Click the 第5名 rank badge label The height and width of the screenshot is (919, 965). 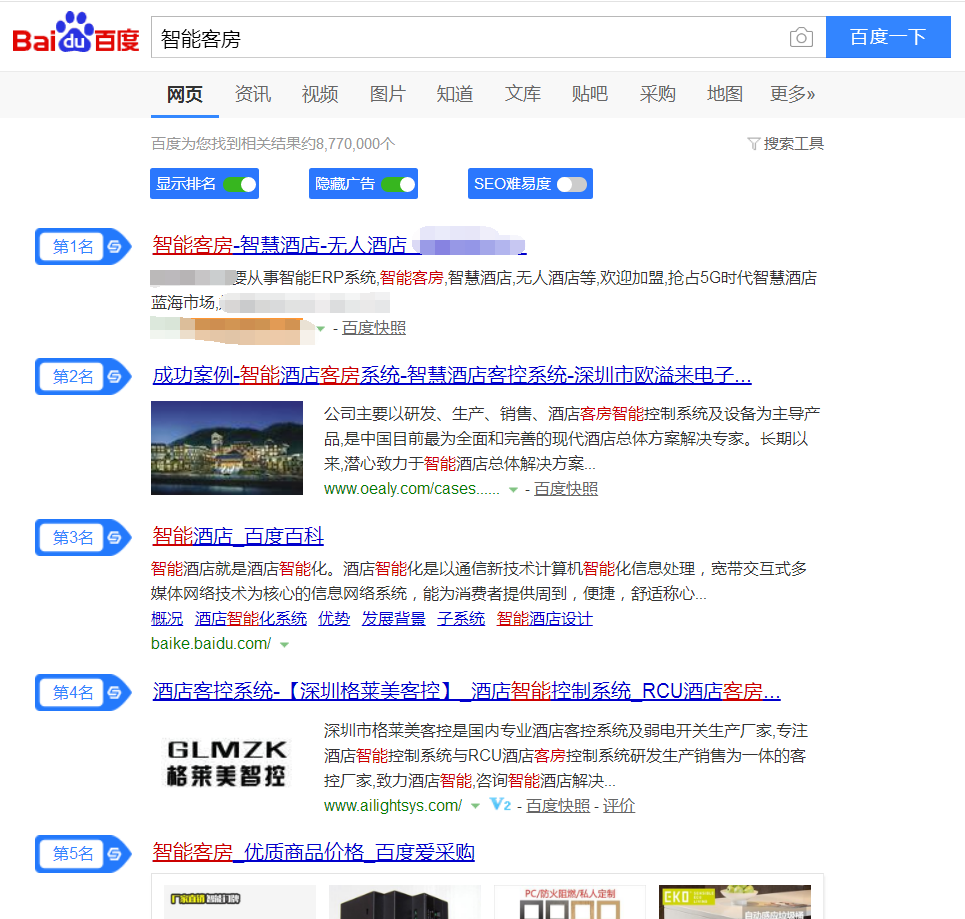click(73, 854)
